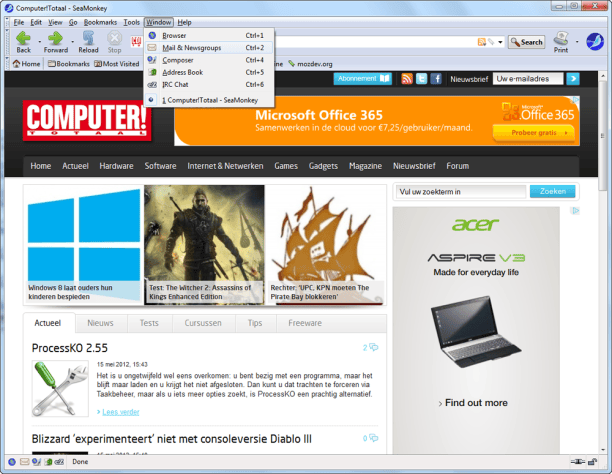Open the View menu
The width and height of the screenshot is (612, 474).
(55, 22)
